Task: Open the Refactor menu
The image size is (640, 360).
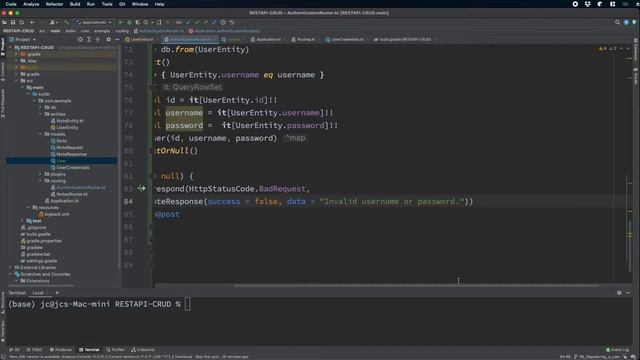Action: click(54, 4)
